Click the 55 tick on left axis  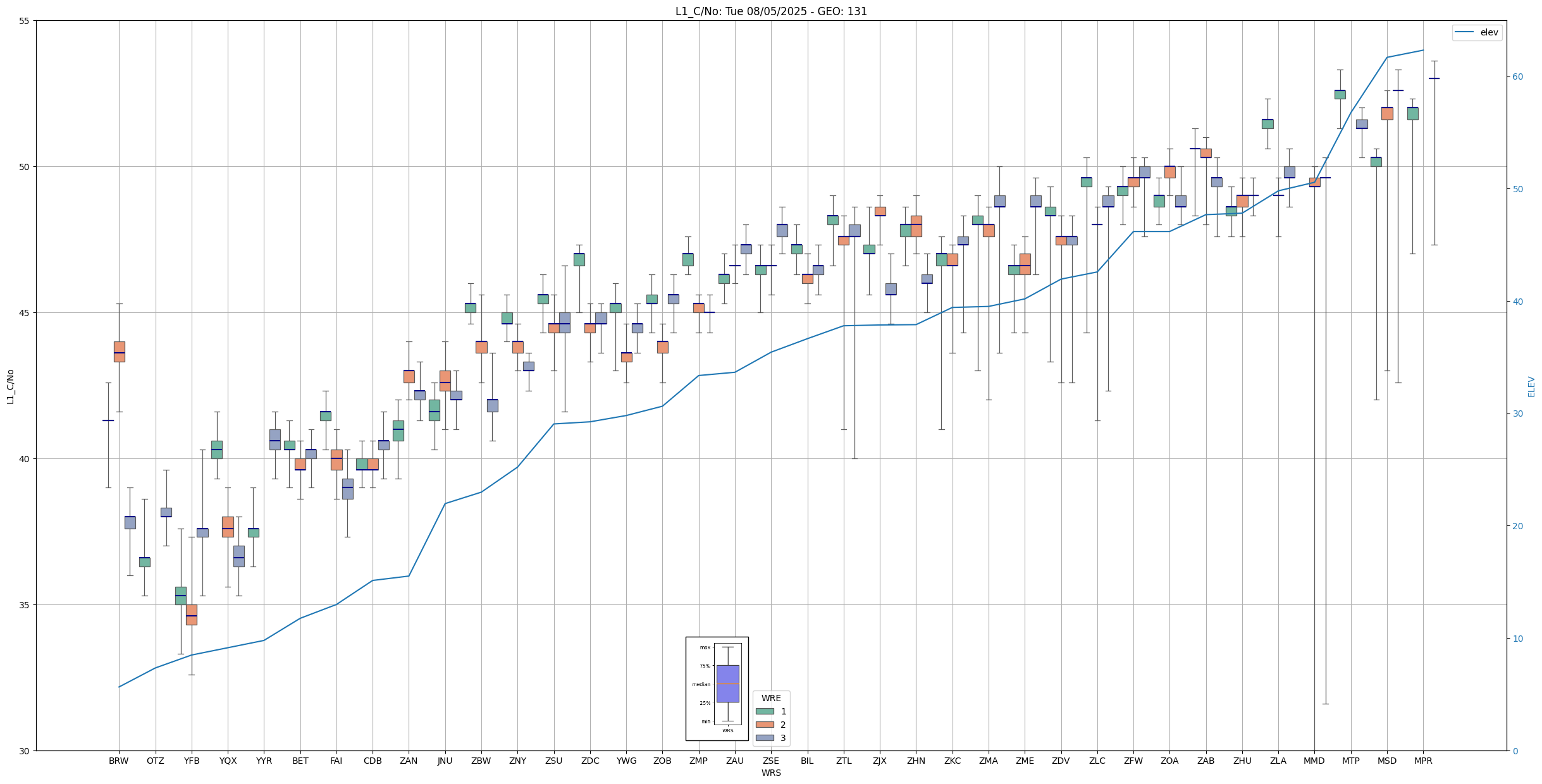25,21
